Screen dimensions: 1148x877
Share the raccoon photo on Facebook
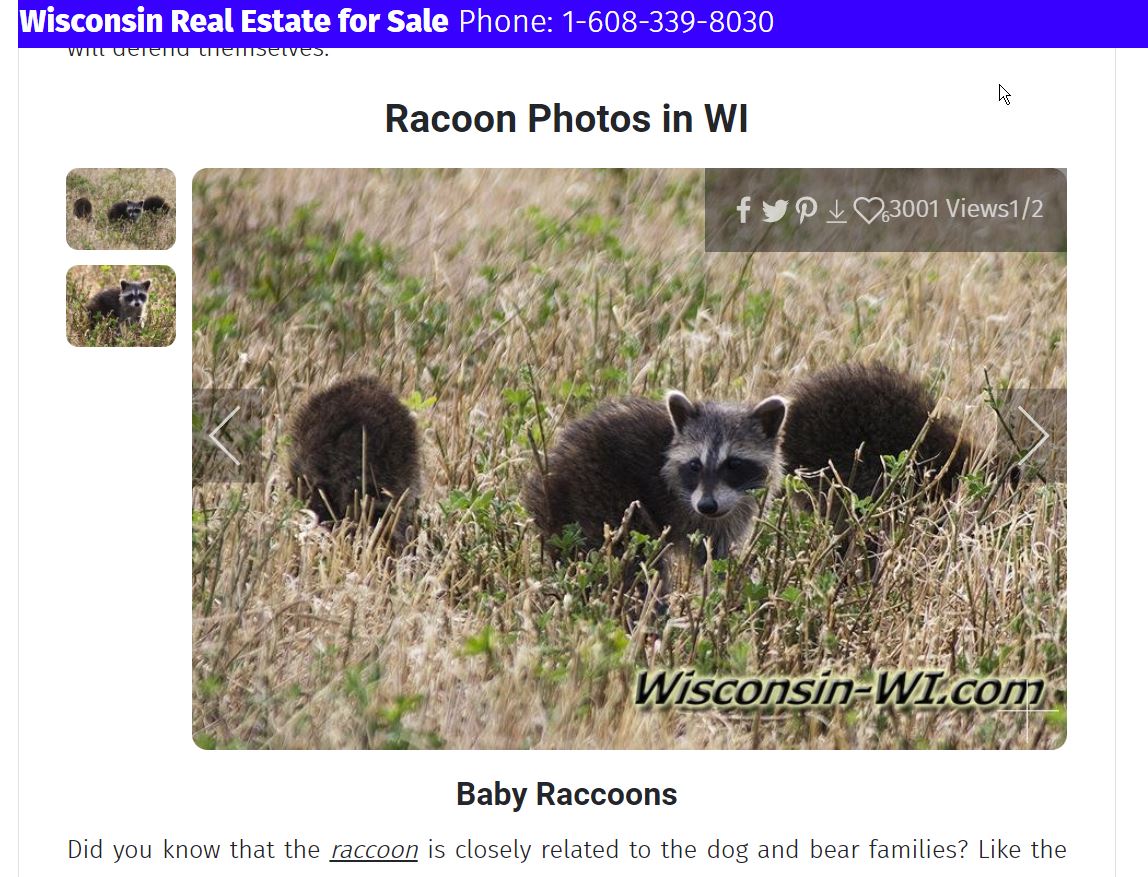pos(743,210)
